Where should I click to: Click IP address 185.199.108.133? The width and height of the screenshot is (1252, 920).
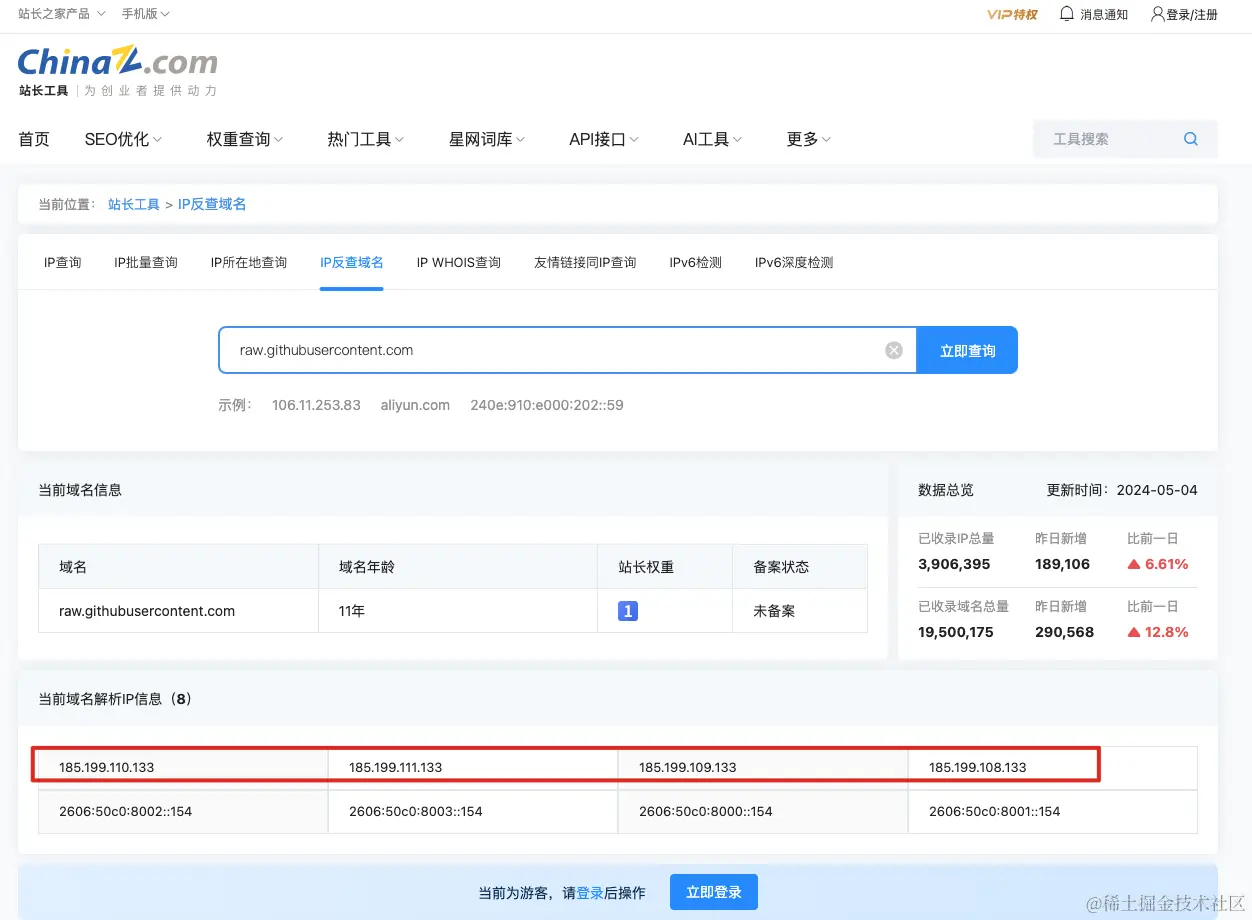(978, 767)
